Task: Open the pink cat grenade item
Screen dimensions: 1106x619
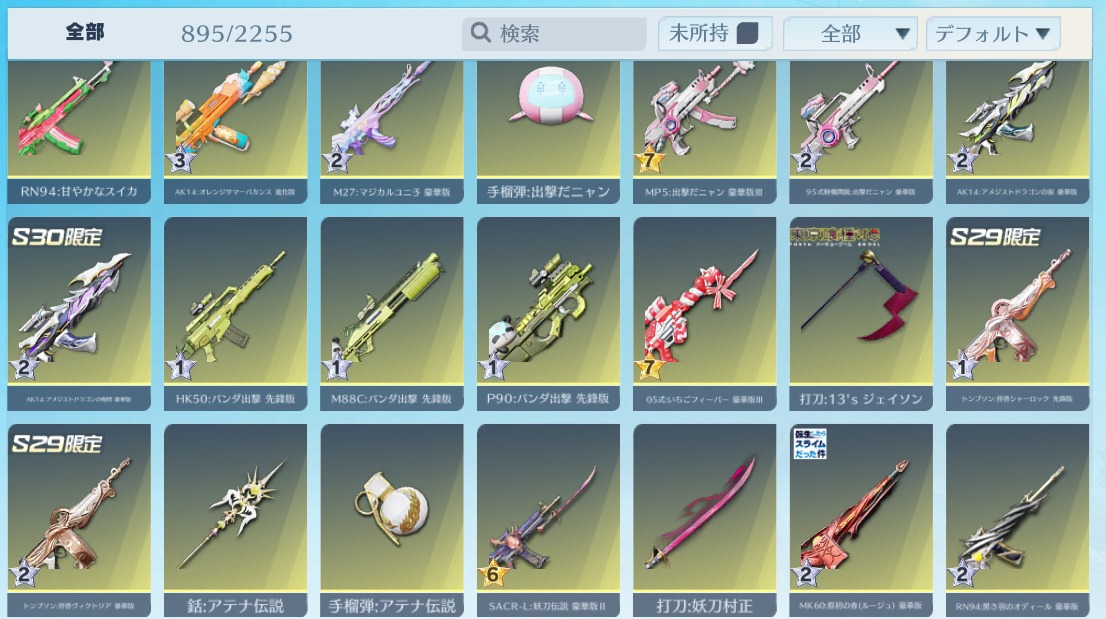Action: click(x=548, y=132)
